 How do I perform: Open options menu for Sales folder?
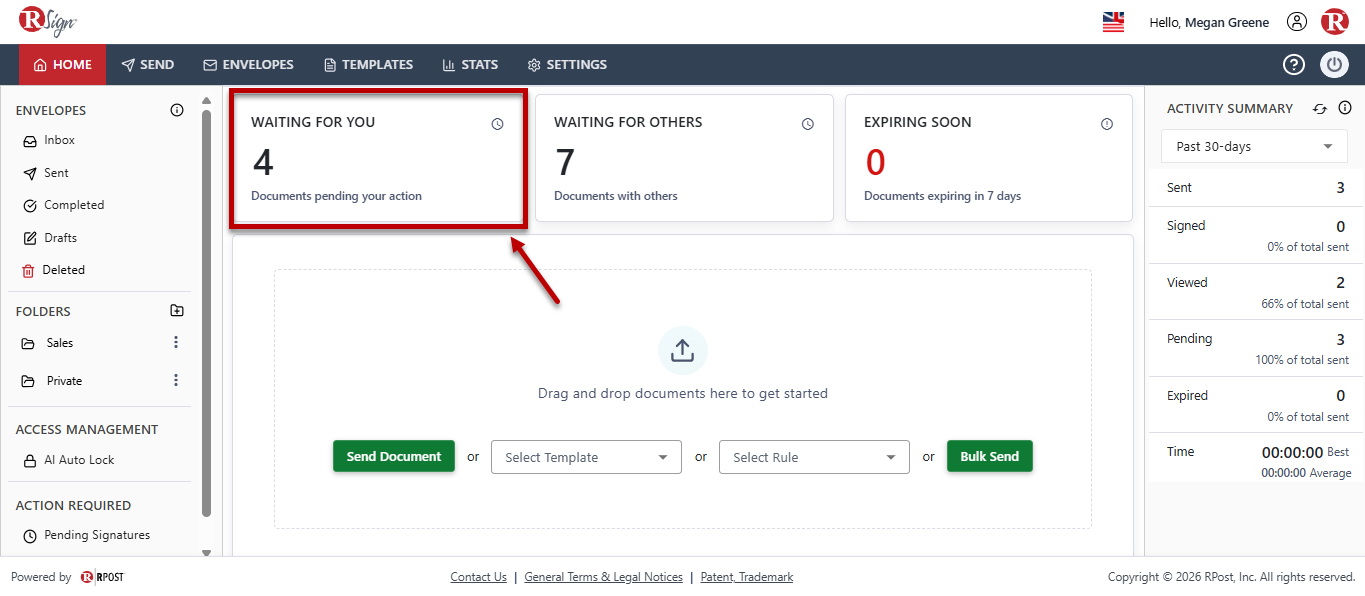(x=176, y=343)
